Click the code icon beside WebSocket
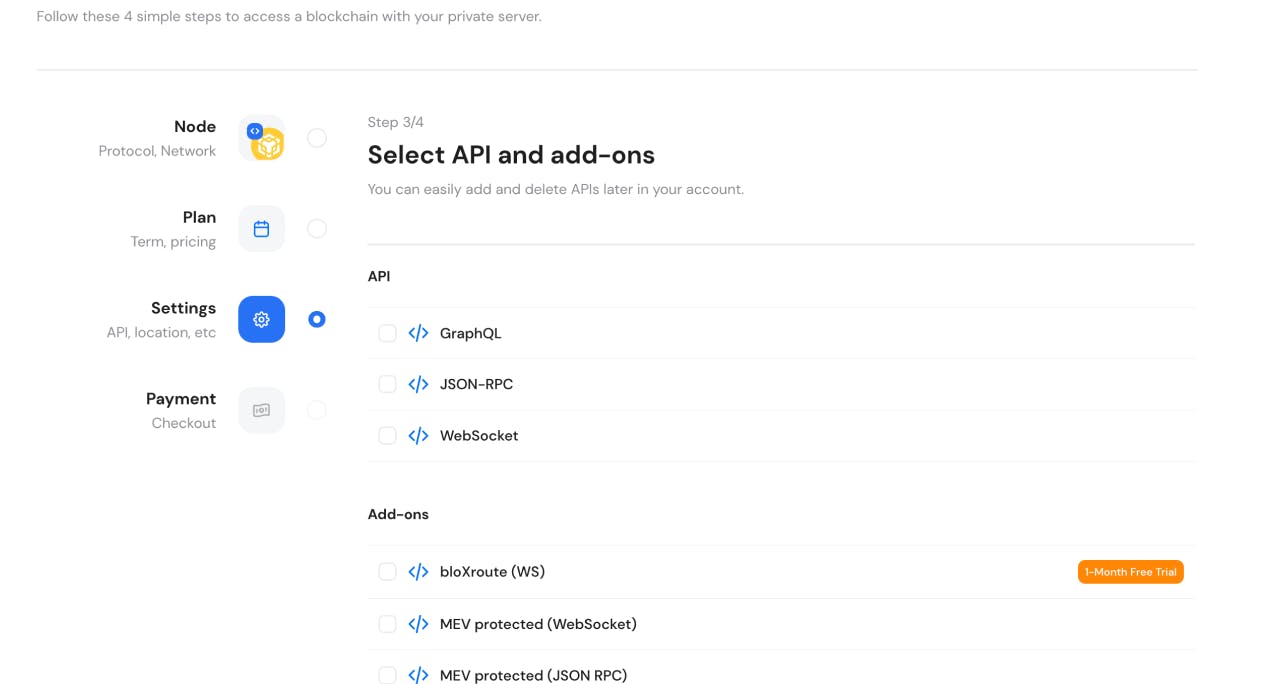The image size is (1280, 684). click(418, 436)
